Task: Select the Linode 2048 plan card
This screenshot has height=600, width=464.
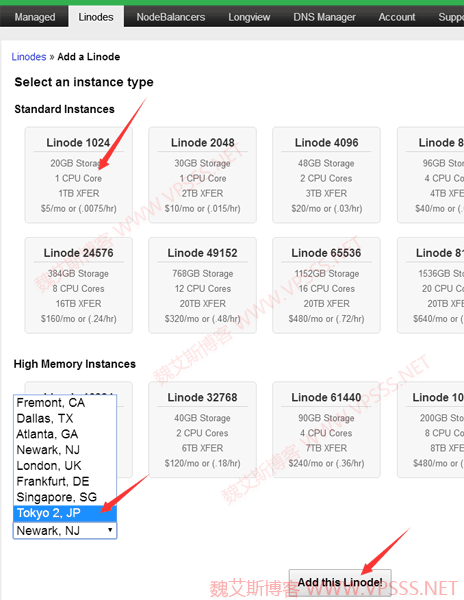Action: (202, 175)
